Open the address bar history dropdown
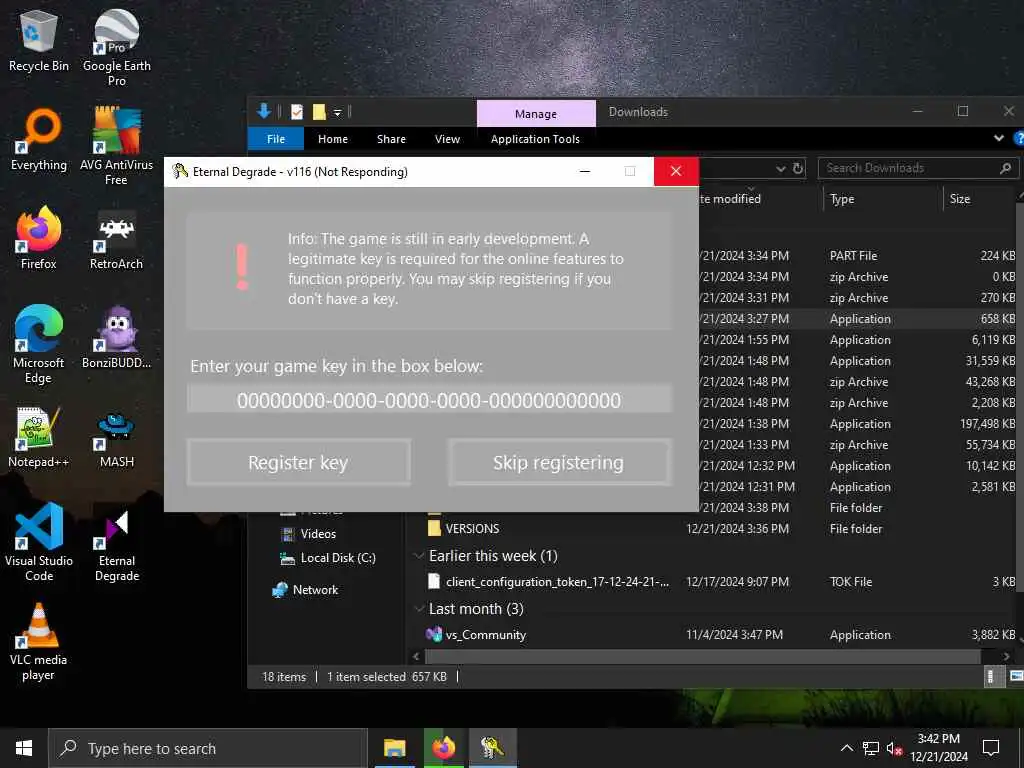 tap(780, 168)
